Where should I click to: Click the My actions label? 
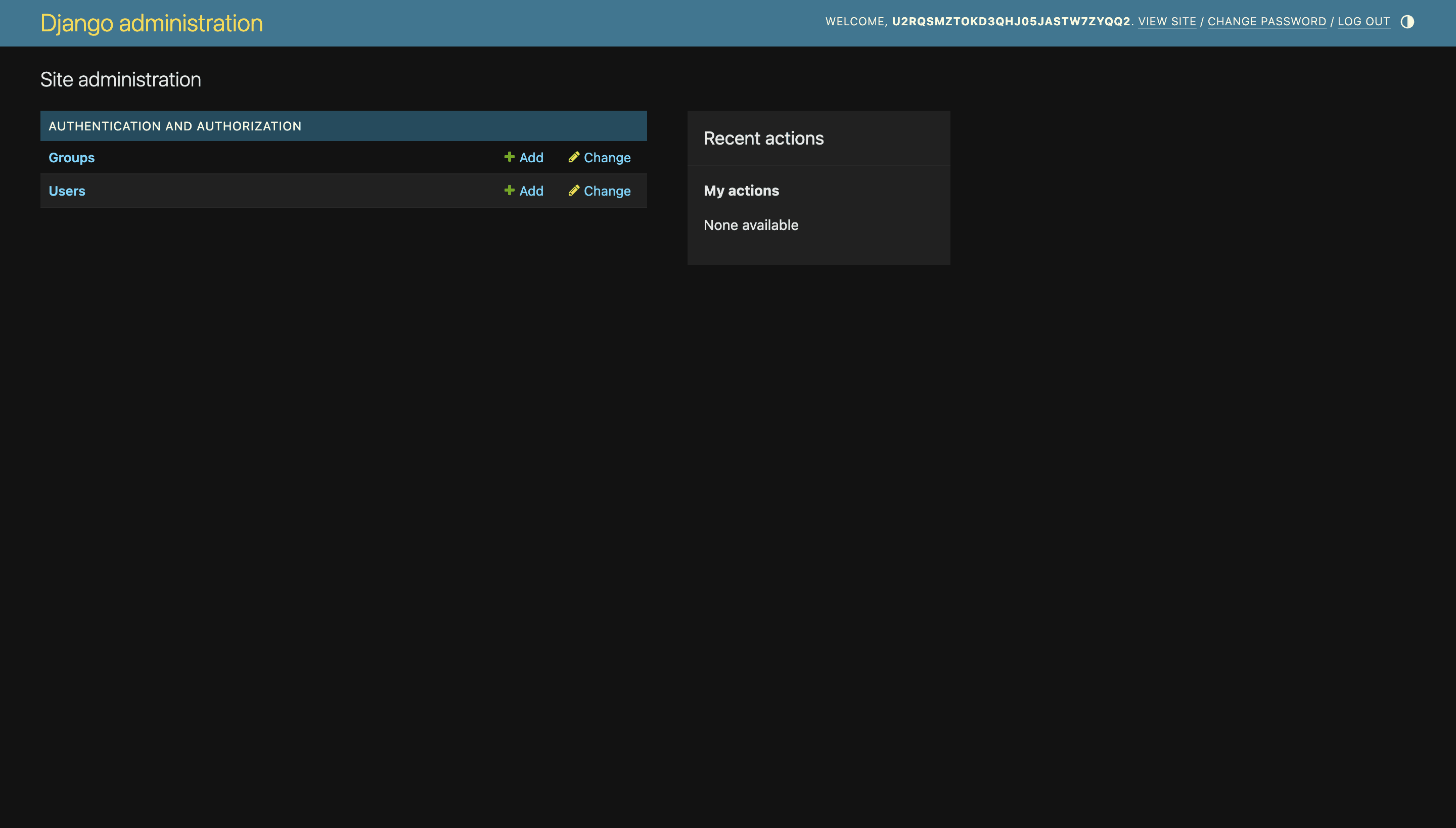tap(741, 191)
